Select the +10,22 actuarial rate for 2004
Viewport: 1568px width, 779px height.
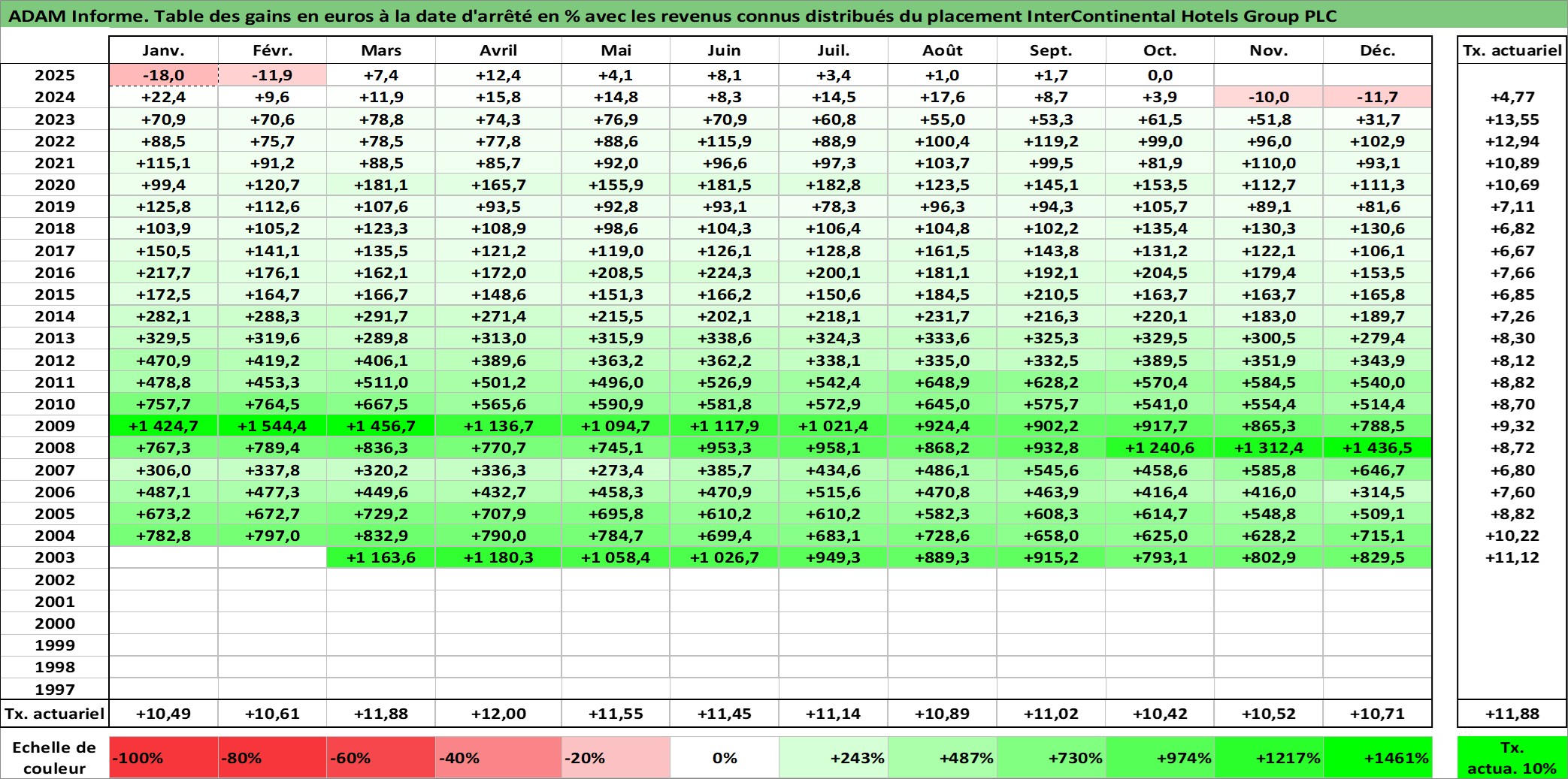pos(1512,536)
